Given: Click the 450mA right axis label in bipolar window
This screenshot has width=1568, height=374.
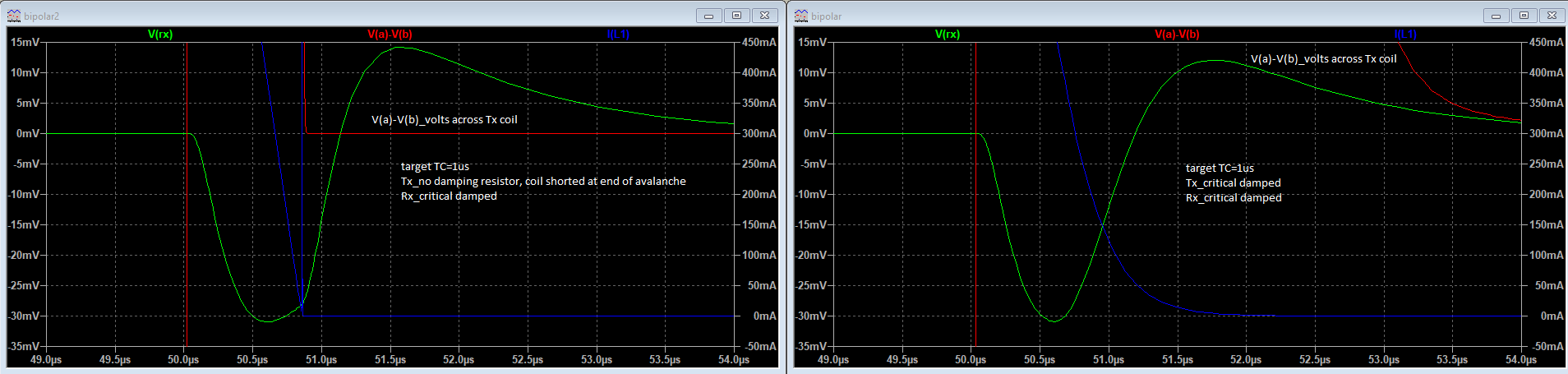Looking at the screenshot, I should click(1547, 42).
